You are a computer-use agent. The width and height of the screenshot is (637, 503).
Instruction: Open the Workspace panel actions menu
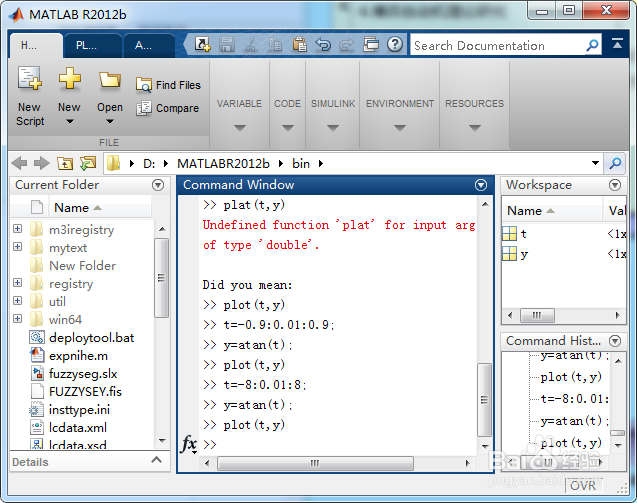tap(615, 185)
